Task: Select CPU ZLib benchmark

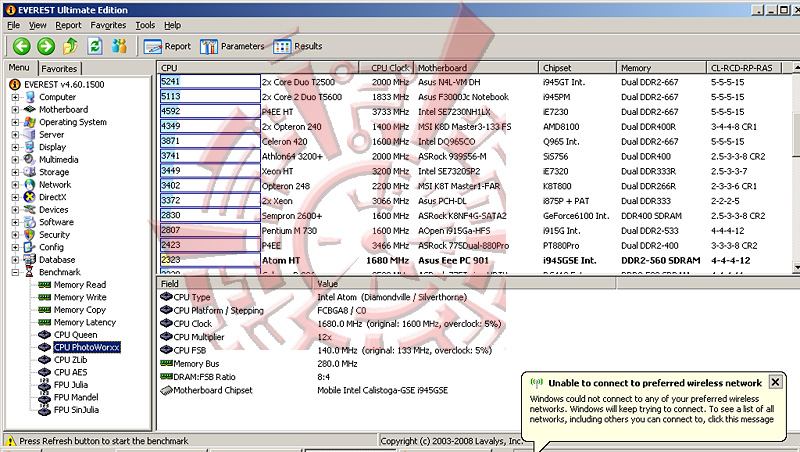Action: 70,360
